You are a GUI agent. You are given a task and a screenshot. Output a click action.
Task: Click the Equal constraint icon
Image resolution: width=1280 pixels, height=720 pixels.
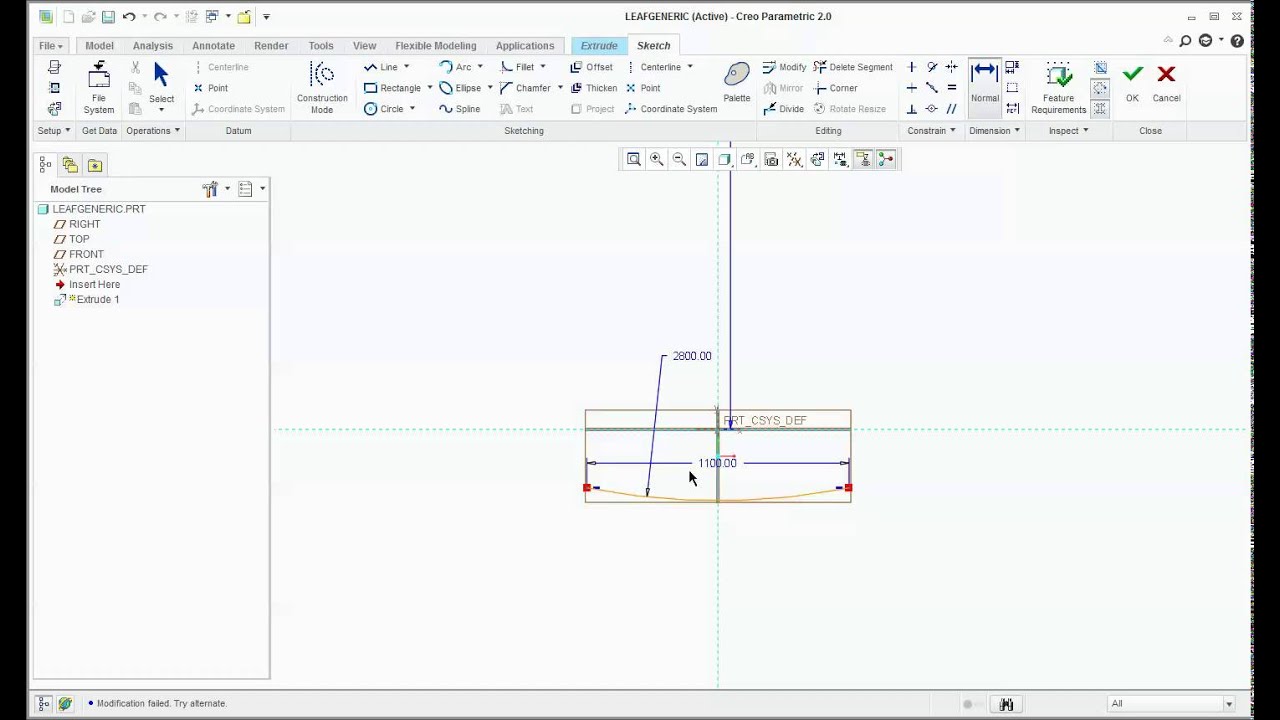[x=951, y=88]
